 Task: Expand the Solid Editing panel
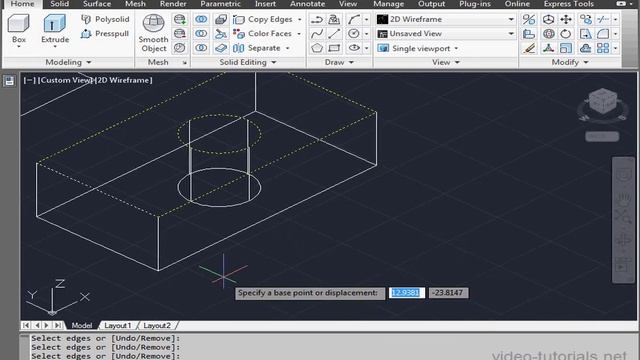[x=248, y=62]
